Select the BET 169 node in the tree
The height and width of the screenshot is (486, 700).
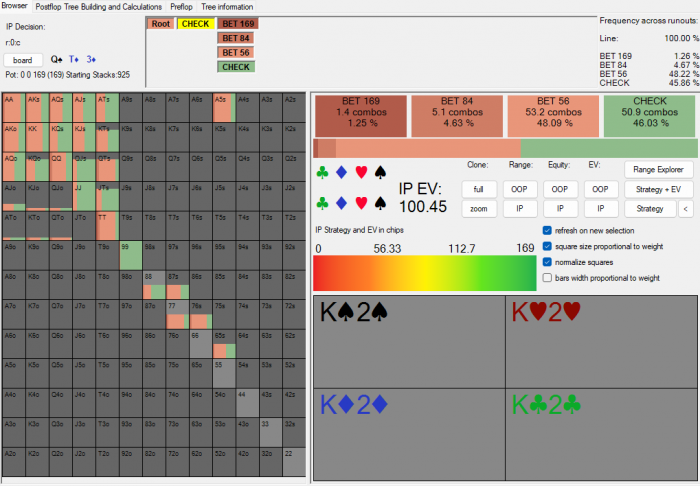[x=238, y=23]
